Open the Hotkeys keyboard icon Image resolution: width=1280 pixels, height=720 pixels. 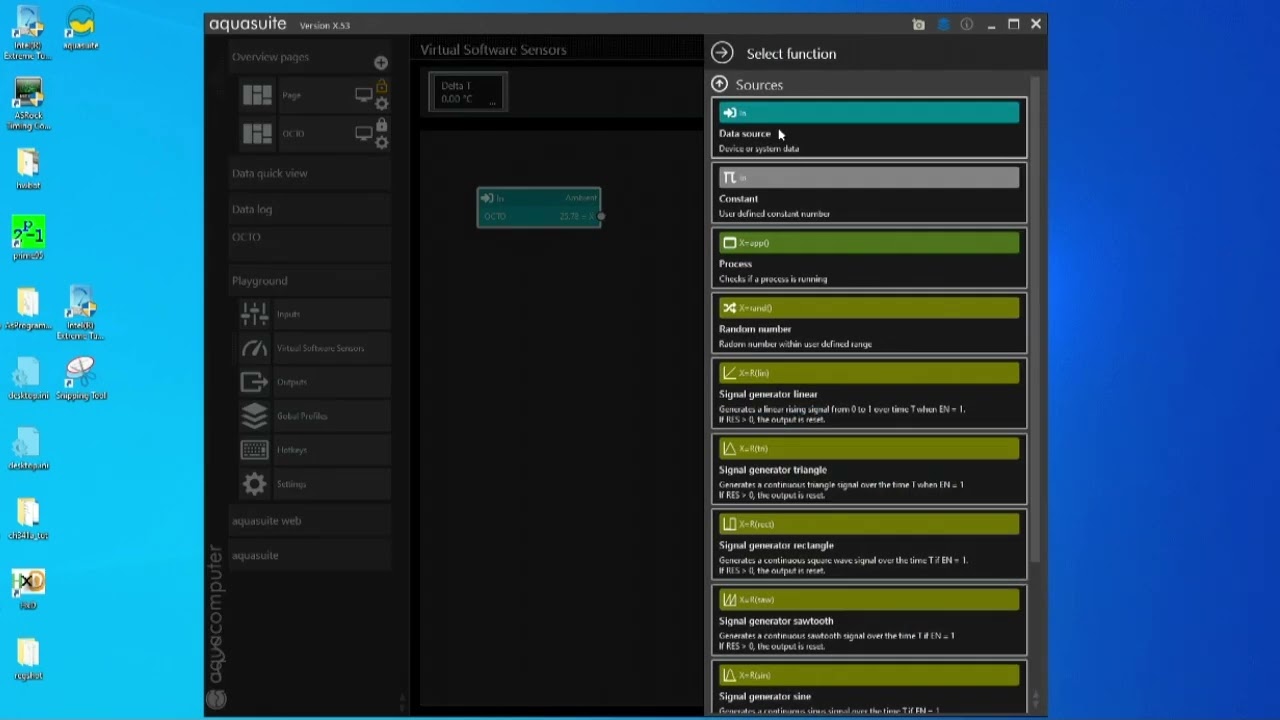tap(255, 450)
